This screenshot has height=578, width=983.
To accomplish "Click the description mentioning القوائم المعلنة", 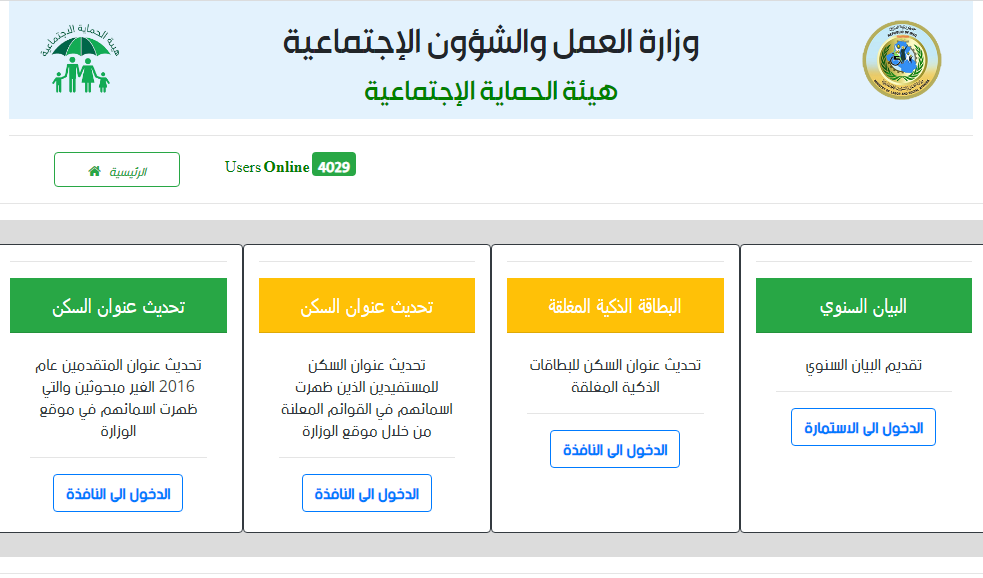I will tap(367, 397).
